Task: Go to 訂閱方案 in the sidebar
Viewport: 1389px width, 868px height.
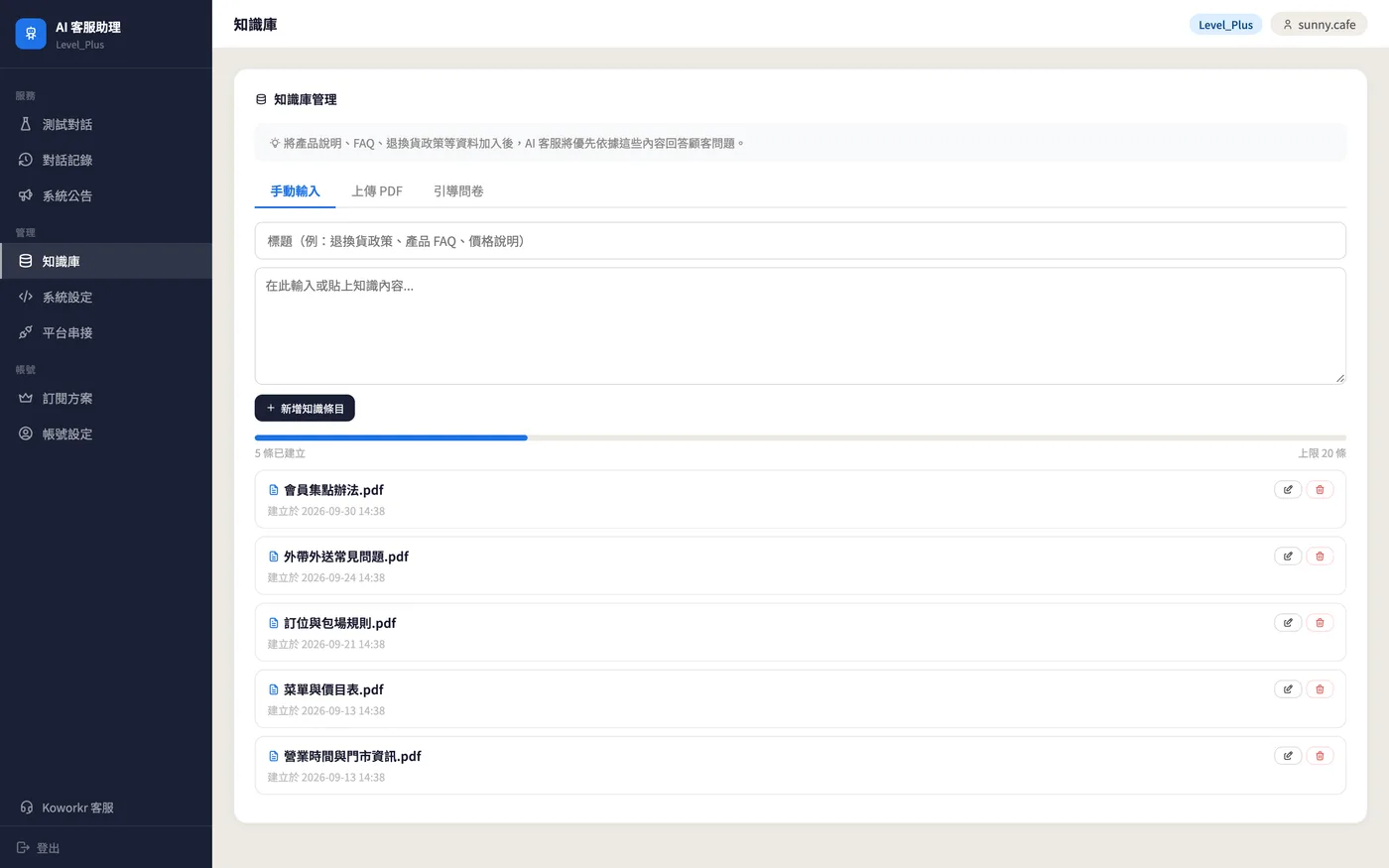Action: (x=106, y=398)
